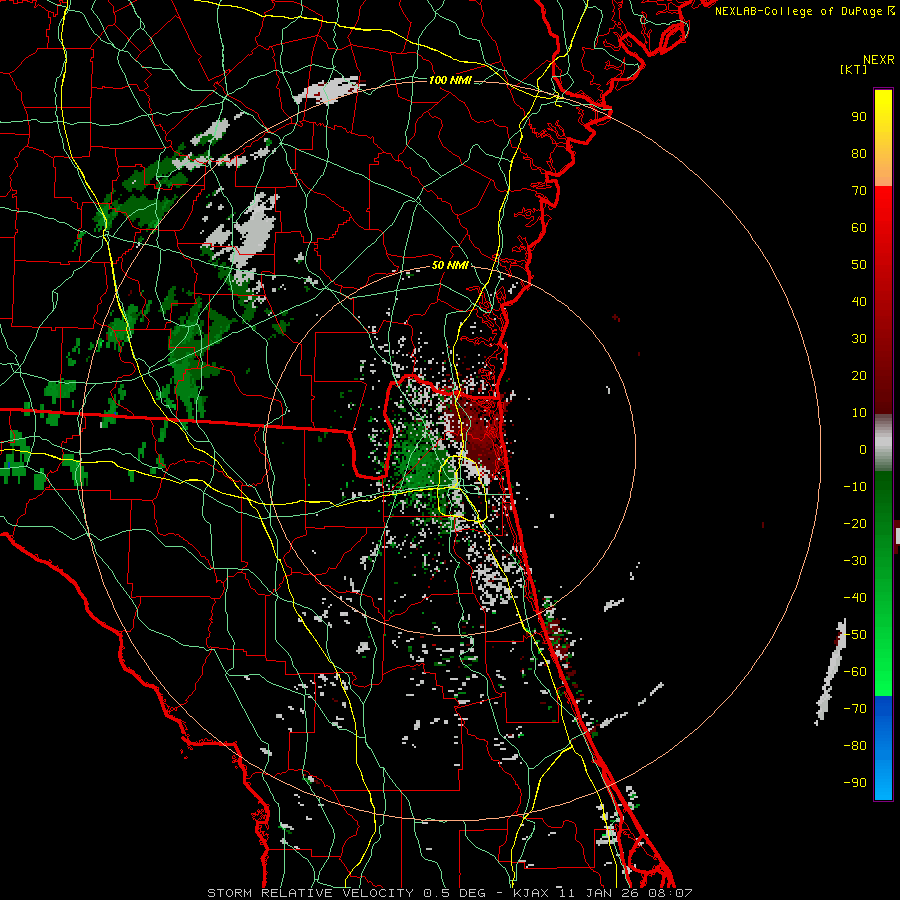The width and height of the screenshot is (900, 900).
Task: Click the -20 value on velocity scale
Action: (855, 524)
